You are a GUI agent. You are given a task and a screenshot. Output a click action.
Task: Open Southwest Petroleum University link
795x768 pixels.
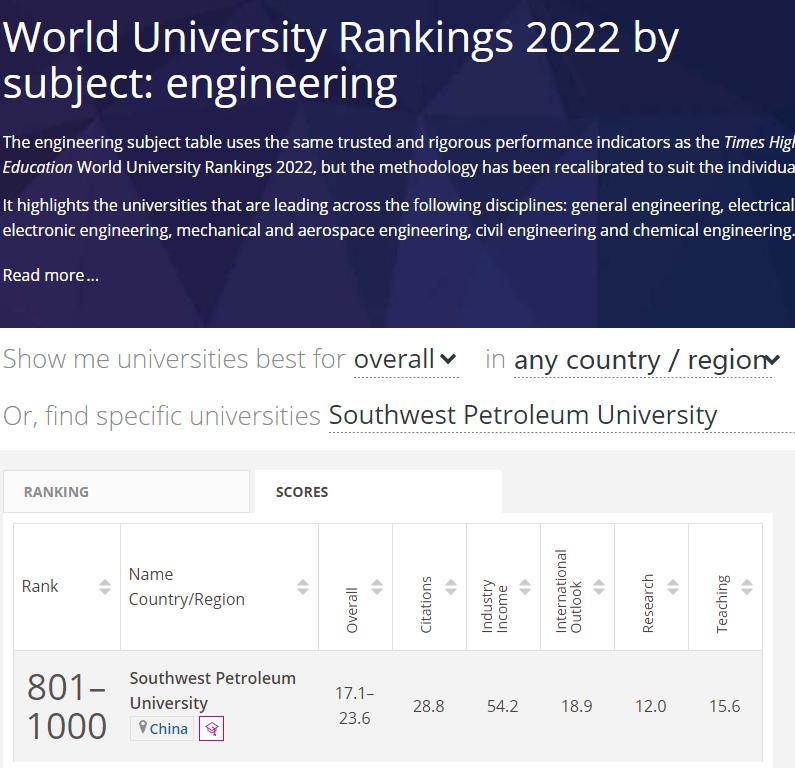point(212,690)
